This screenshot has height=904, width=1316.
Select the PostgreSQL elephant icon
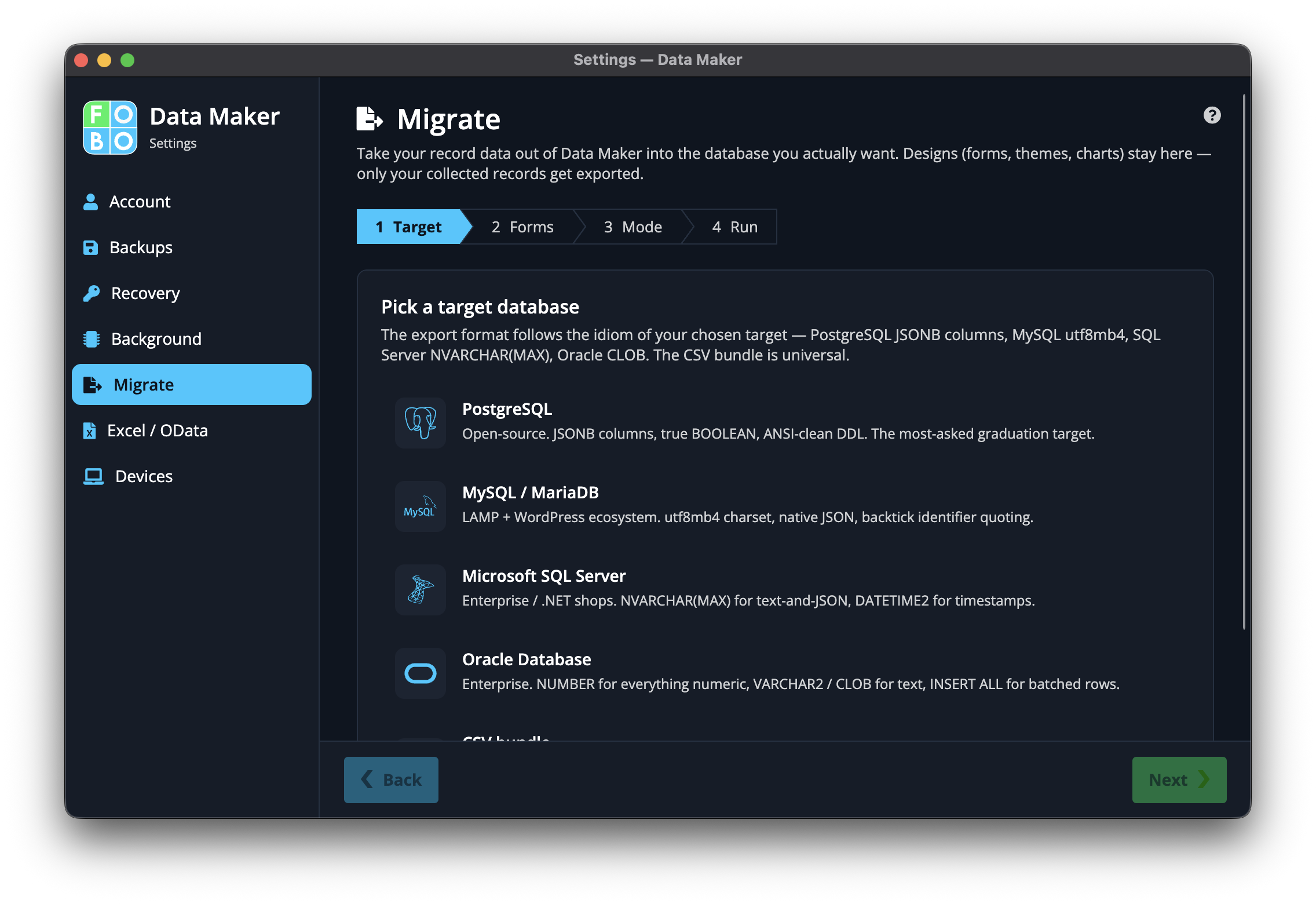(x=421, y=422)
